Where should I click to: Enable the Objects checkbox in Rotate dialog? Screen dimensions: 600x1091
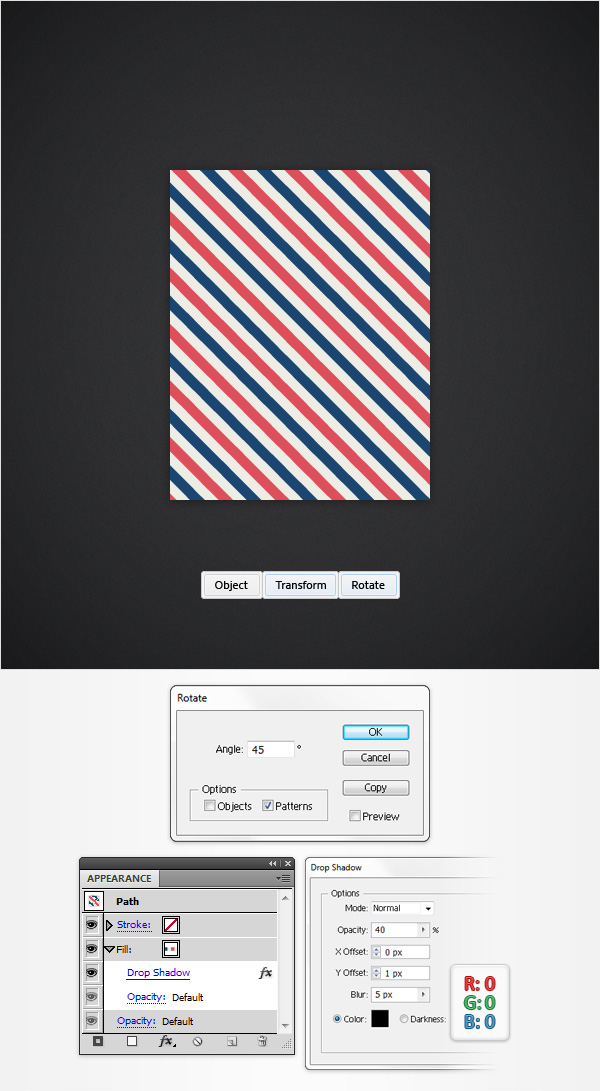(x=210, y=806)
